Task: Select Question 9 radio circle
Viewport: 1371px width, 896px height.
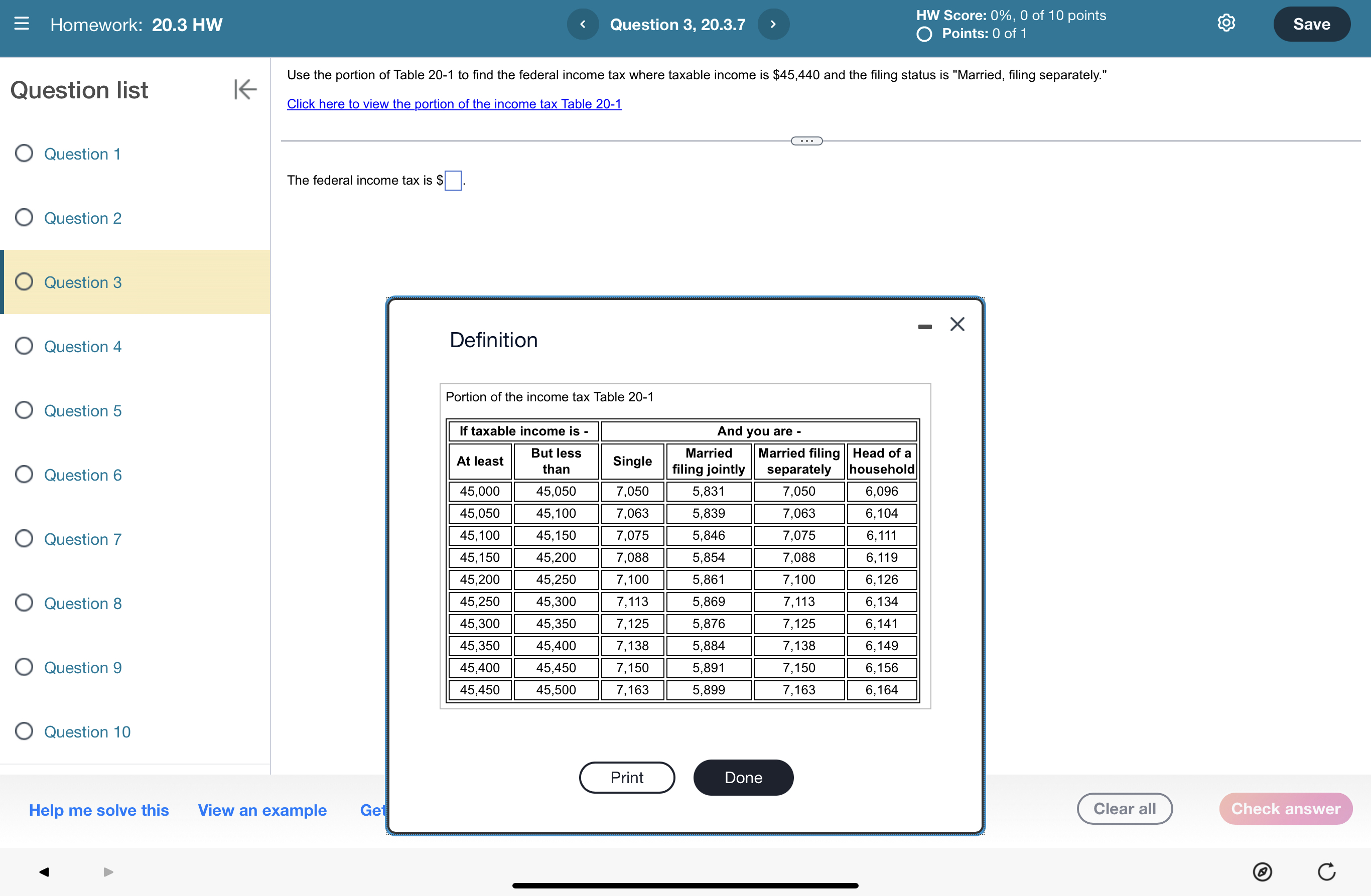Action: point(24,667)
